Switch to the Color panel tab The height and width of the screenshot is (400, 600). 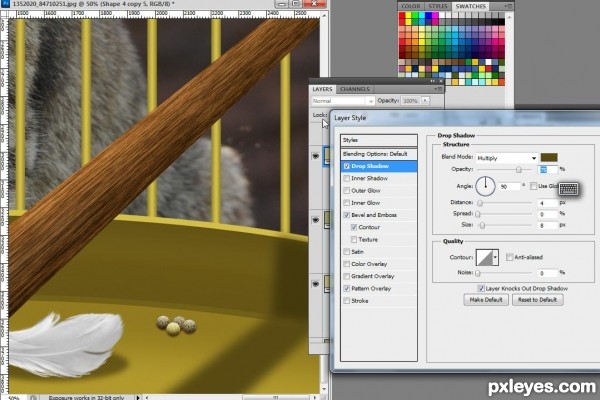pos(411,6)
